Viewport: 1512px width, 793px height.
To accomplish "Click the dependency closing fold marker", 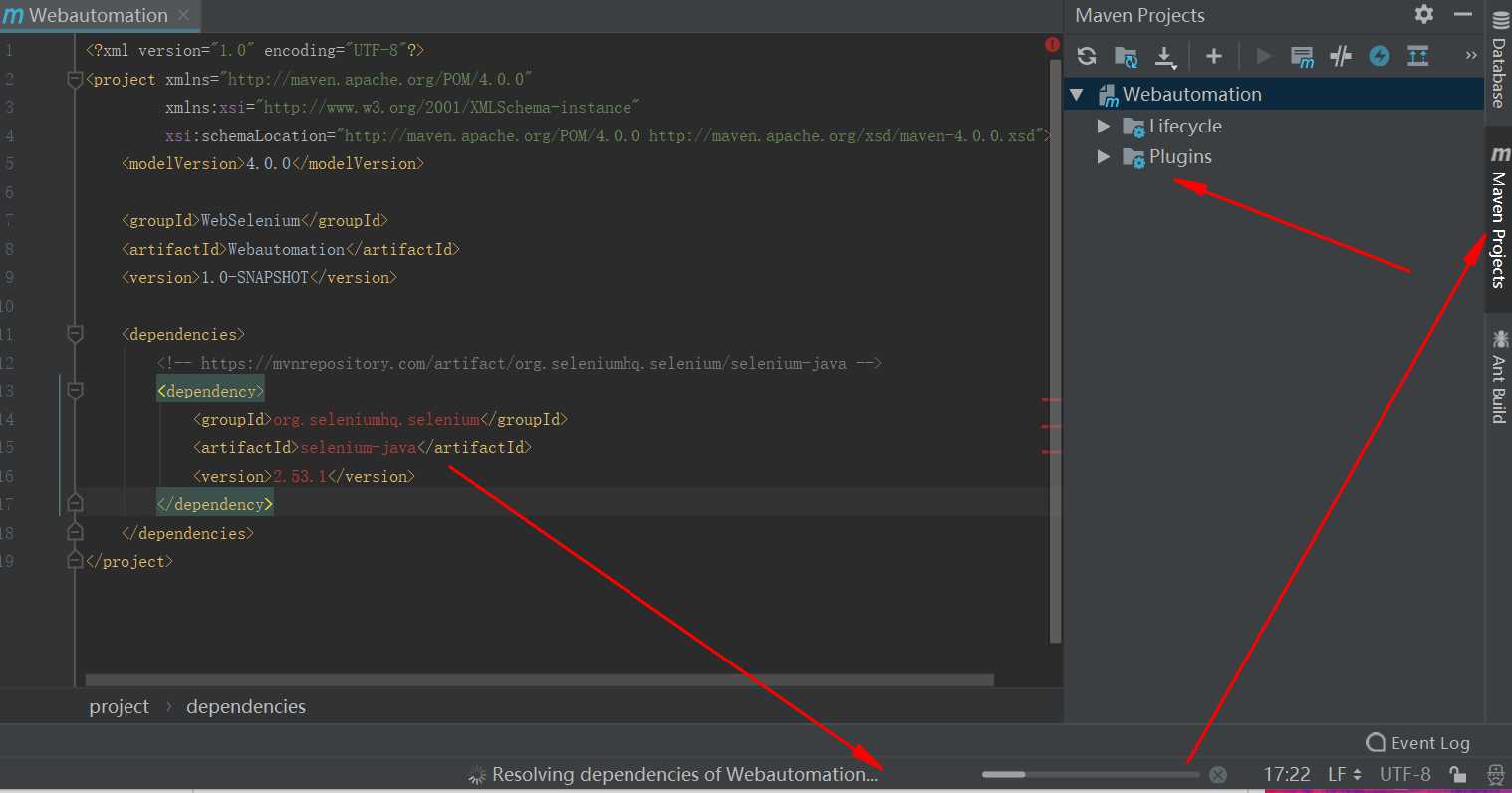I will 75,504.
